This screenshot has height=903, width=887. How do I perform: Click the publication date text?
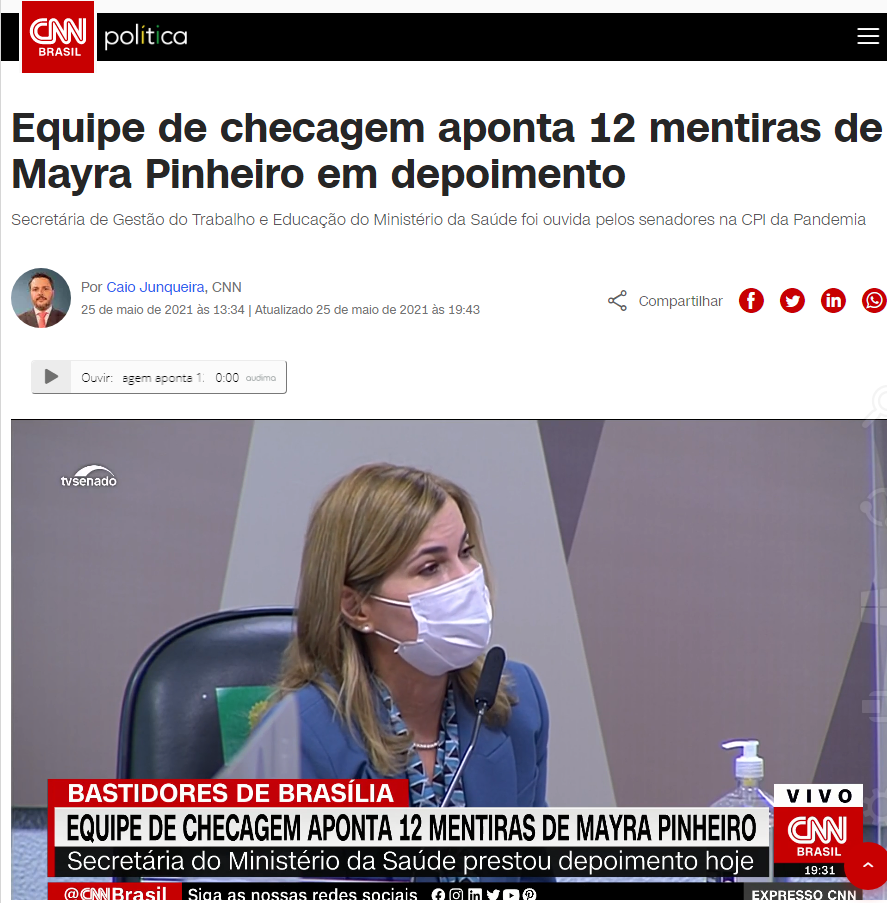pos(162,310)
